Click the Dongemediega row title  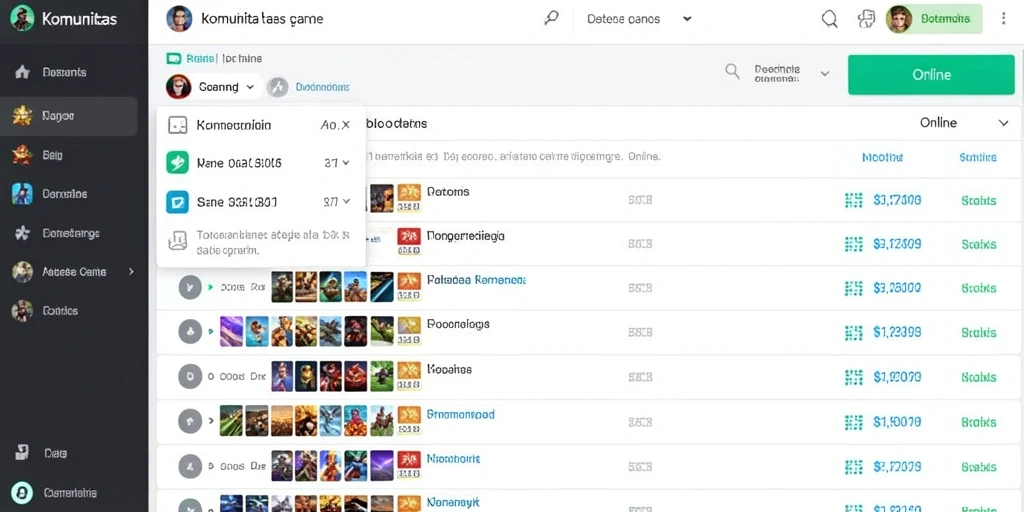pos(466,236)
